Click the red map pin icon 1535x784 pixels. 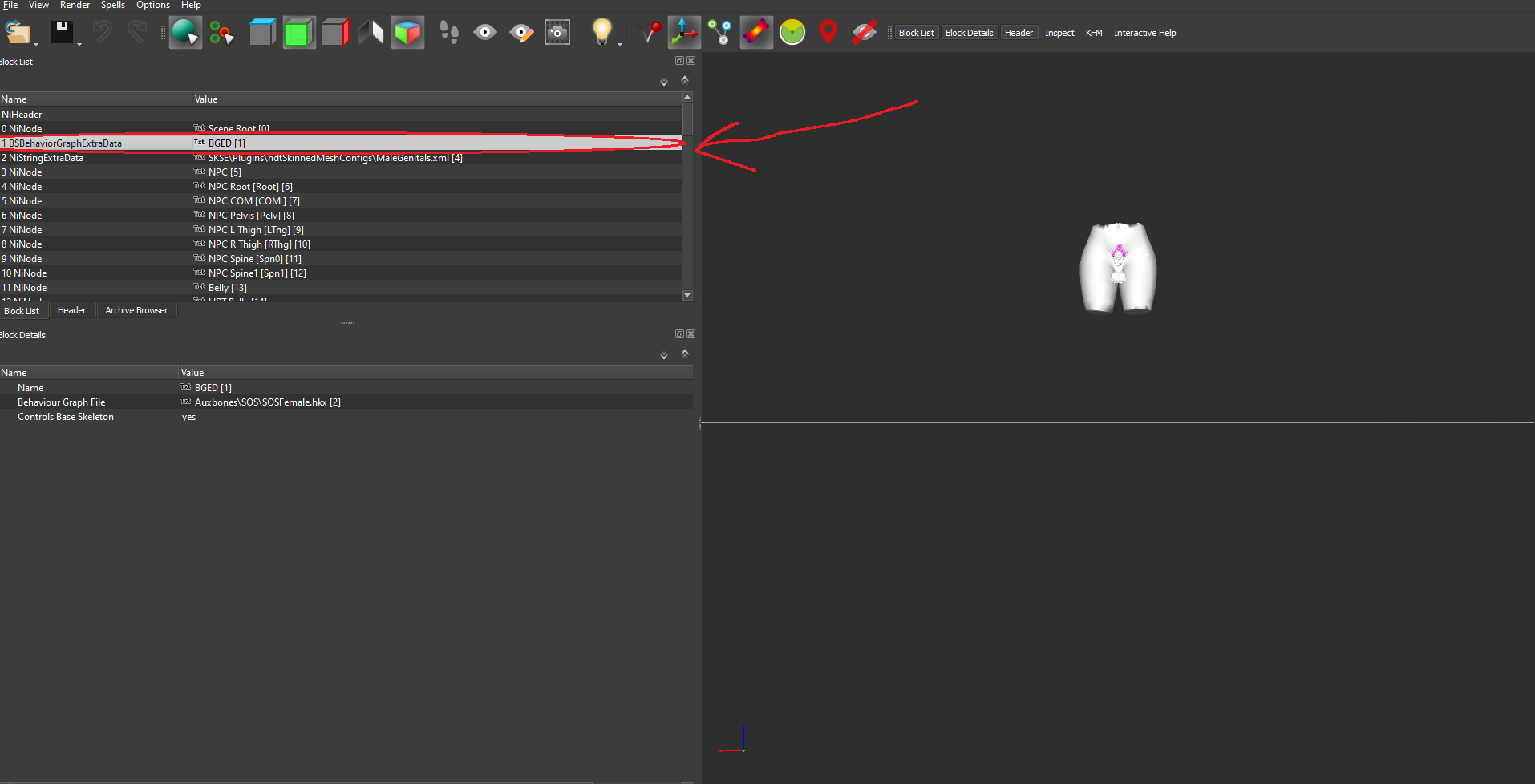tap(828, 33)
